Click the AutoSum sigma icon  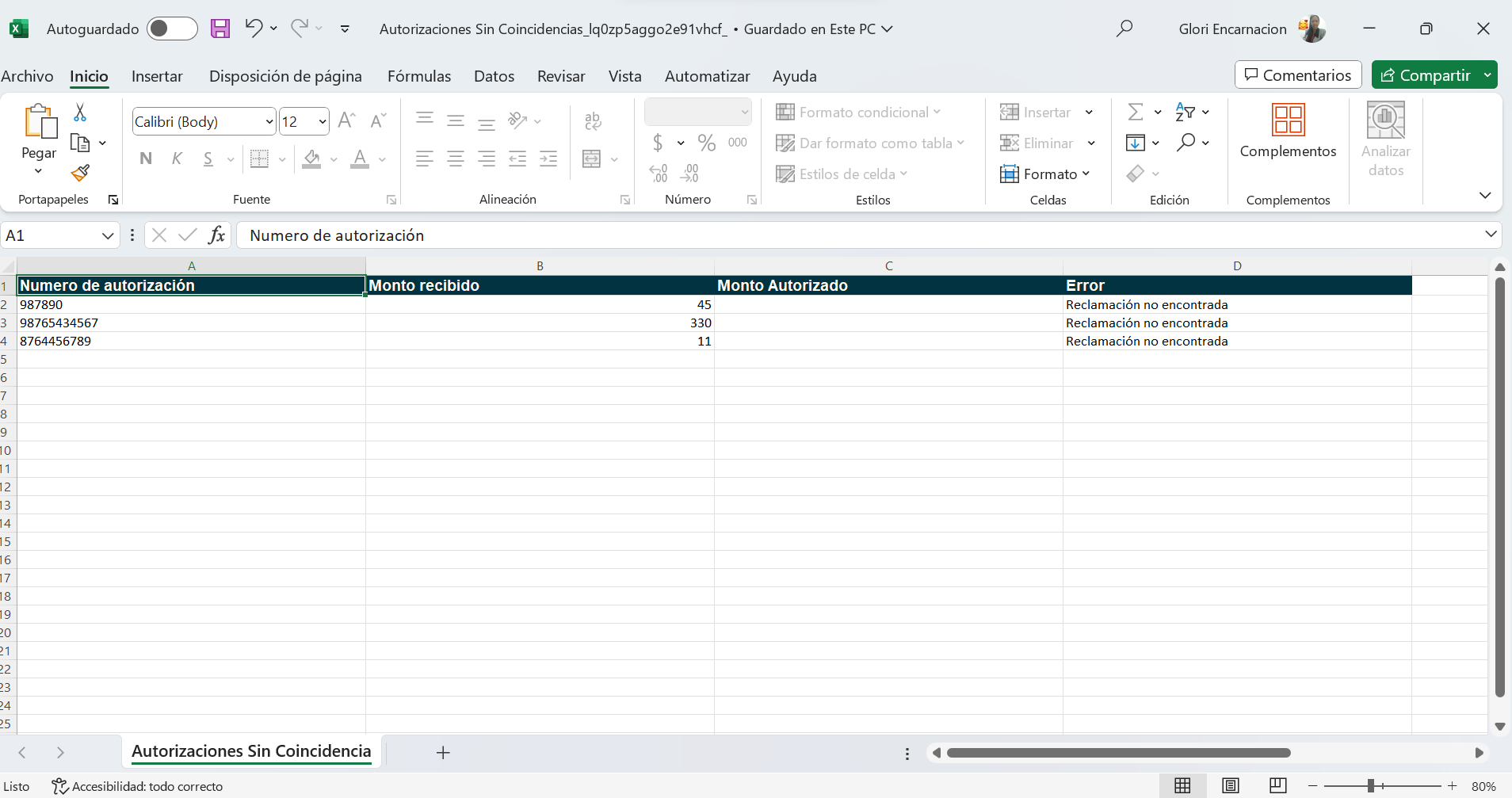click(x=1136, y=112)
